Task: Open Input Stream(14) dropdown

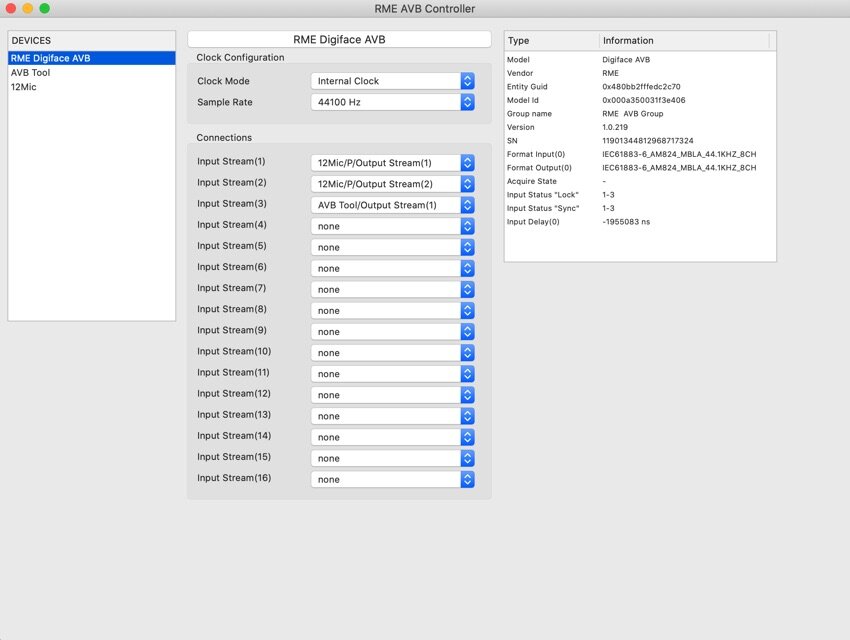Action: (392, 437)
